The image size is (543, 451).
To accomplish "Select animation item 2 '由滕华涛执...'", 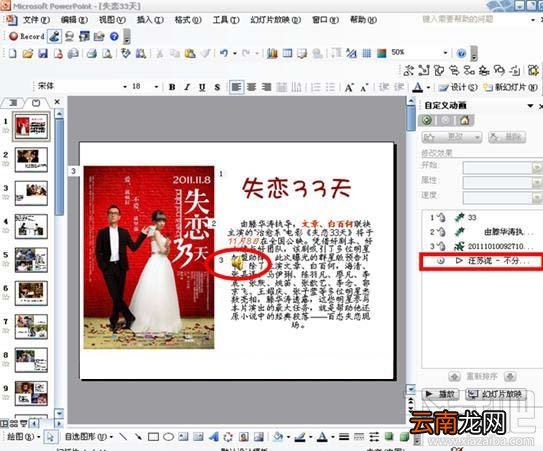I will tap(481, 232).
